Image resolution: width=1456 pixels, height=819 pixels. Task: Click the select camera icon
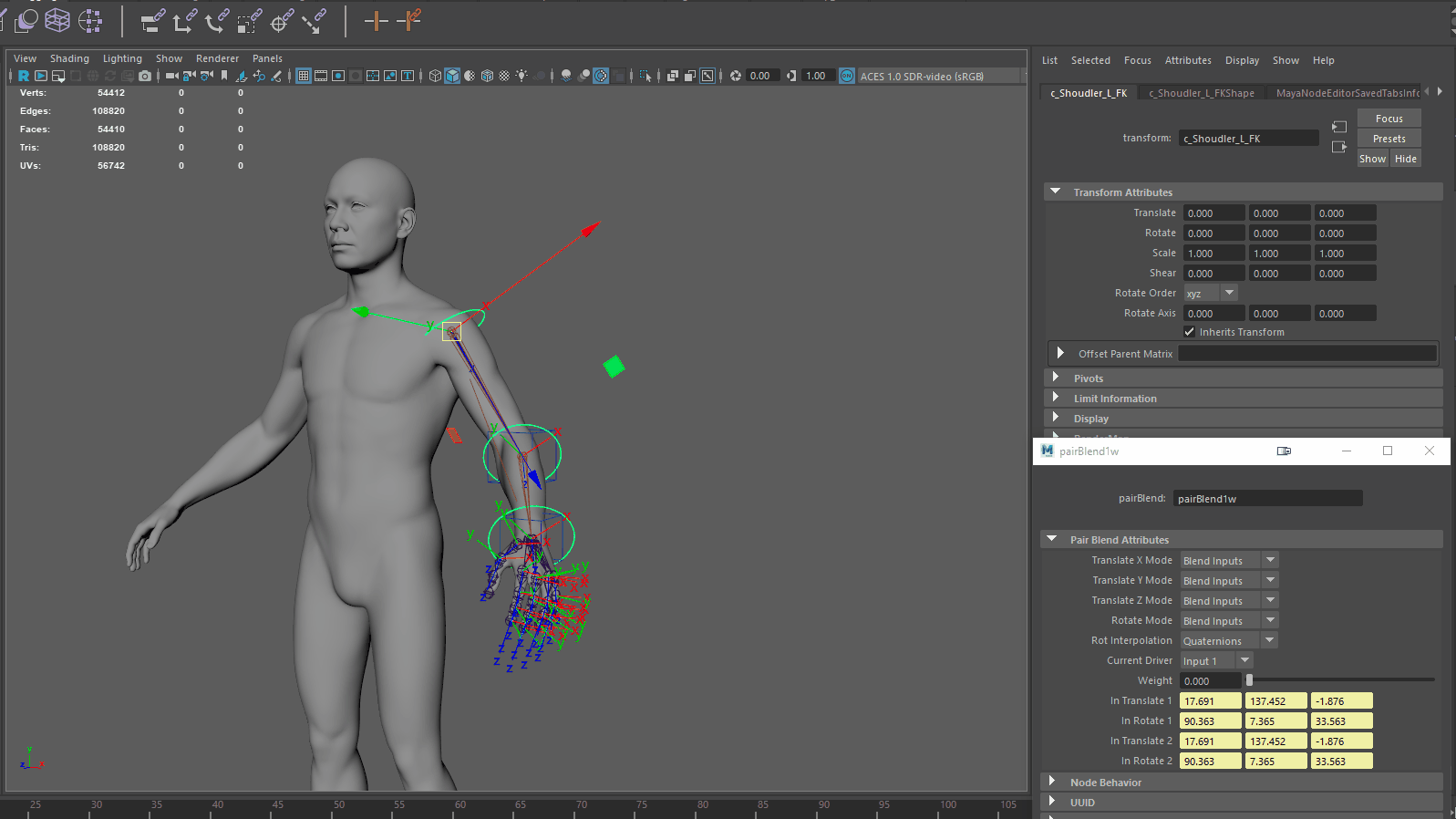(171, 76)
